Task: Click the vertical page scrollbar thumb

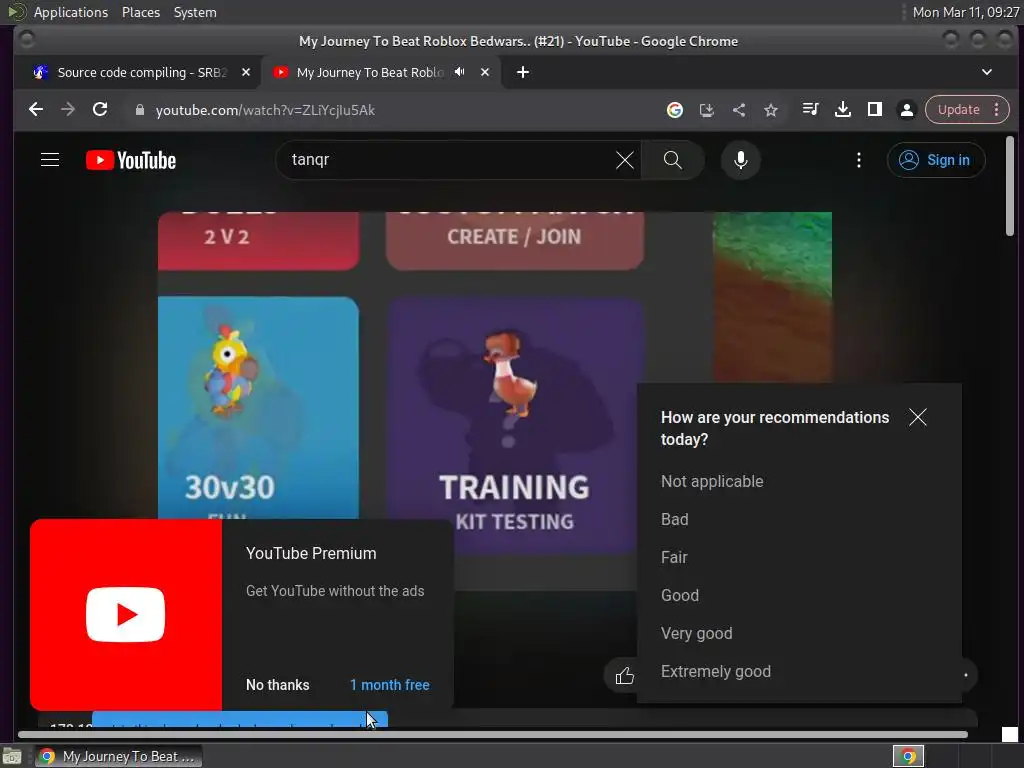Action: (x=1010, y=186)
